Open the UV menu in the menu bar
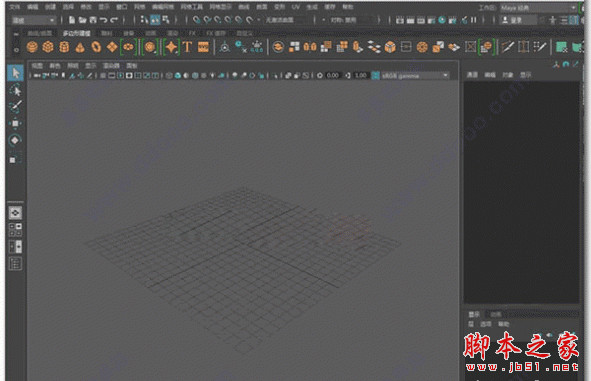The width and height of the screenshot is (591, 381). coord(296,7)
